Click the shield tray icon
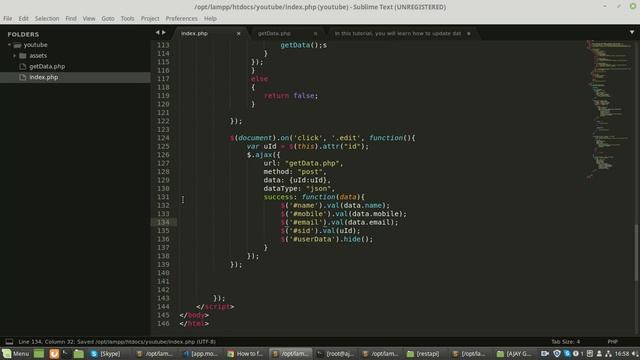 557,353
